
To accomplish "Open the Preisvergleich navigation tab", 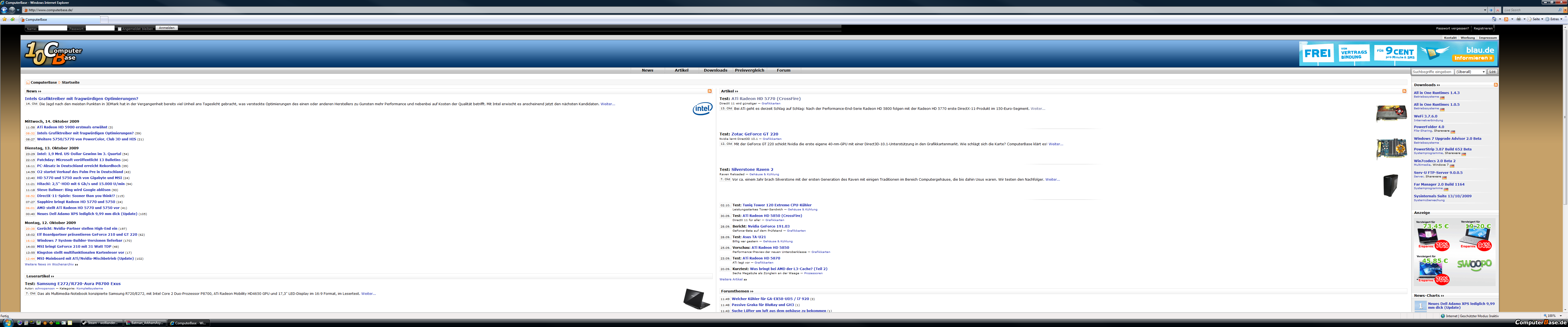I will (x=749, y=71).
